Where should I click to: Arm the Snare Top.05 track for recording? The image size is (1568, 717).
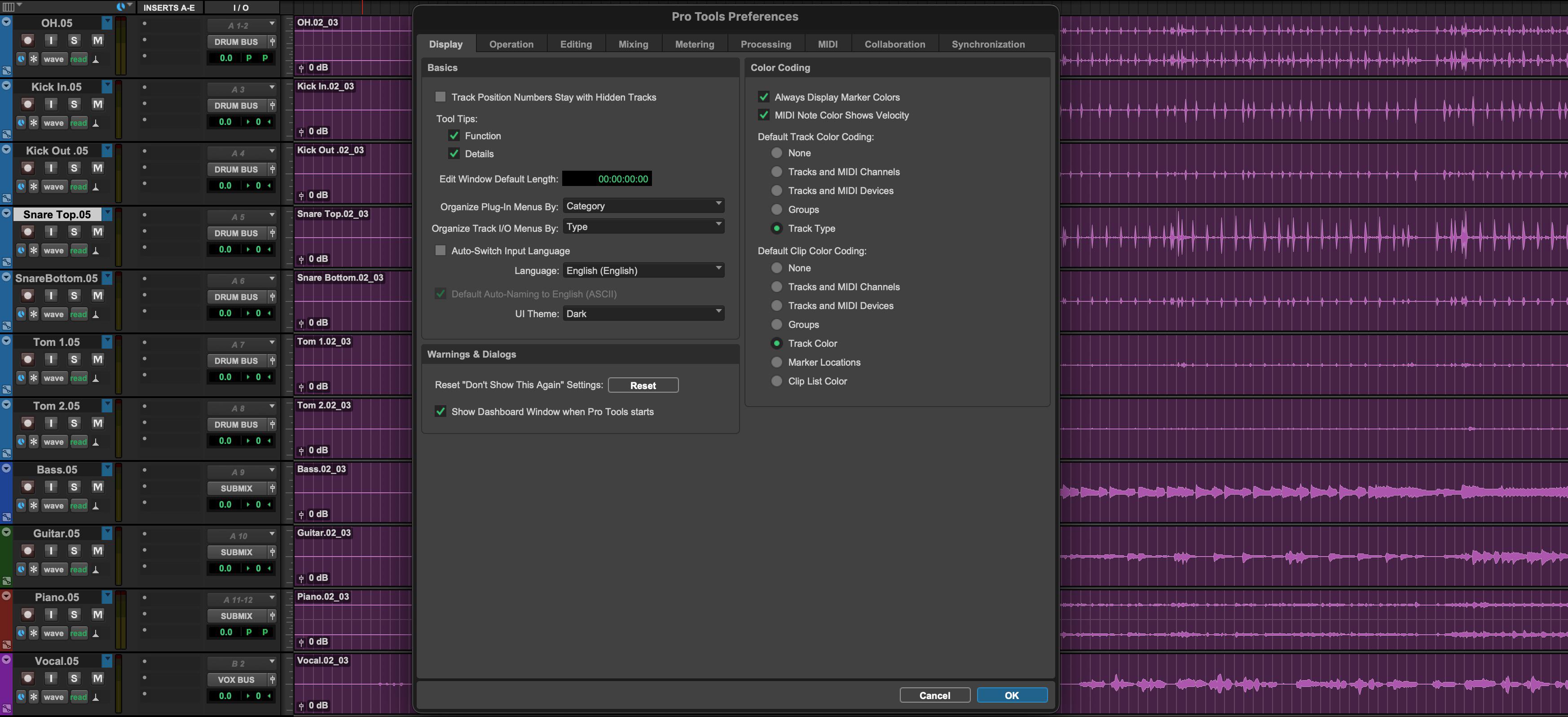(27, 231)
